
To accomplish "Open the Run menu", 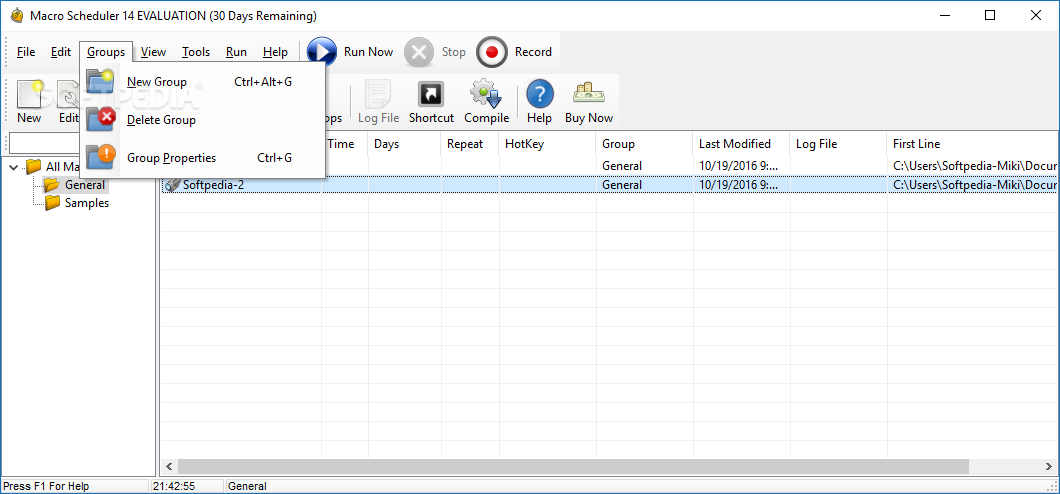I will pos(237,52).
